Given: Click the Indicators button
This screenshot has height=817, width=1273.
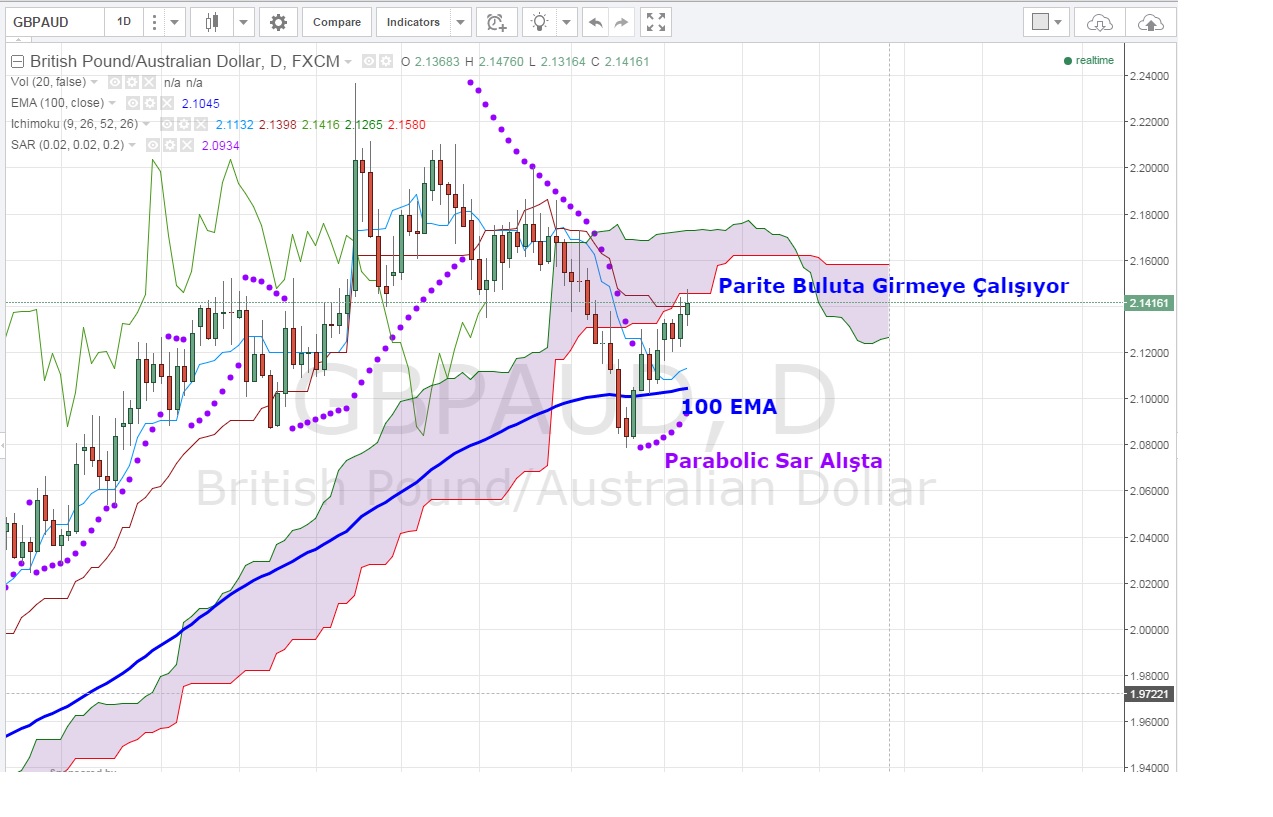Looking at the screenshot, I should (x=413, y=22).
